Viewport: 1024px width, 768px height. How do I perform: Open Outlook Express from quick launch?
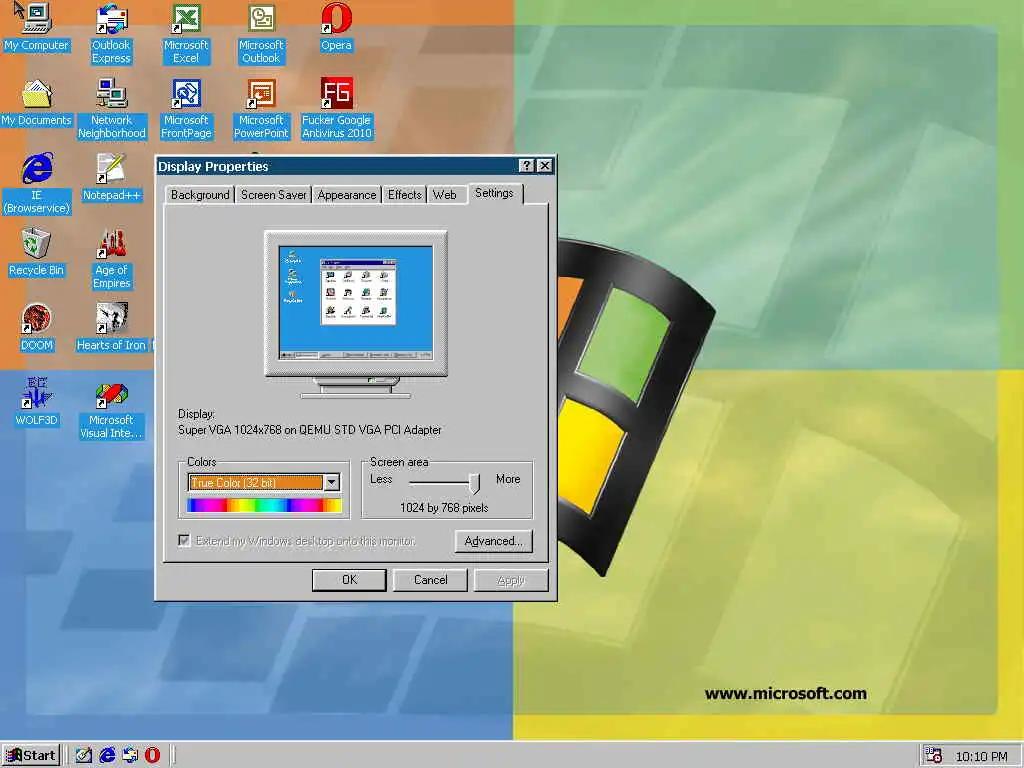click(x=130, y=756)
